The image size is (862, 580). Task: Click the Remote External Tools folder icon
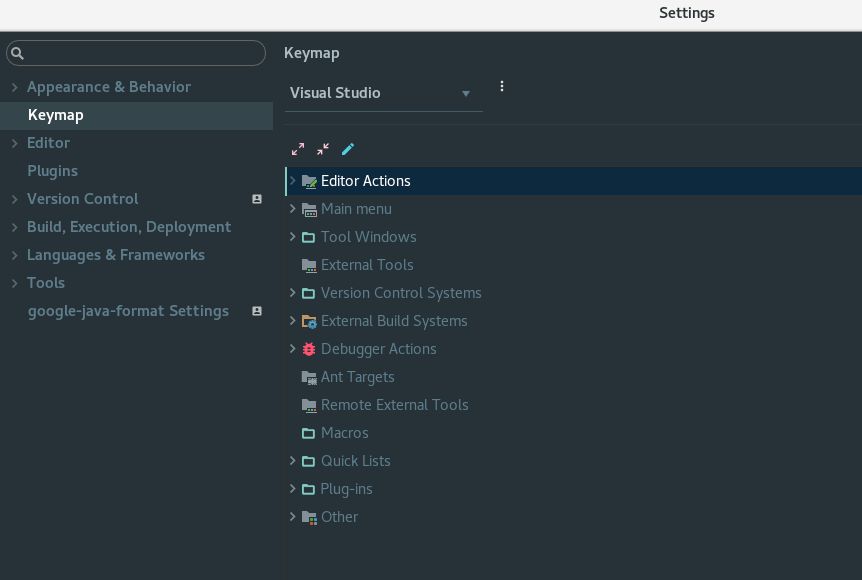(309, 405)
